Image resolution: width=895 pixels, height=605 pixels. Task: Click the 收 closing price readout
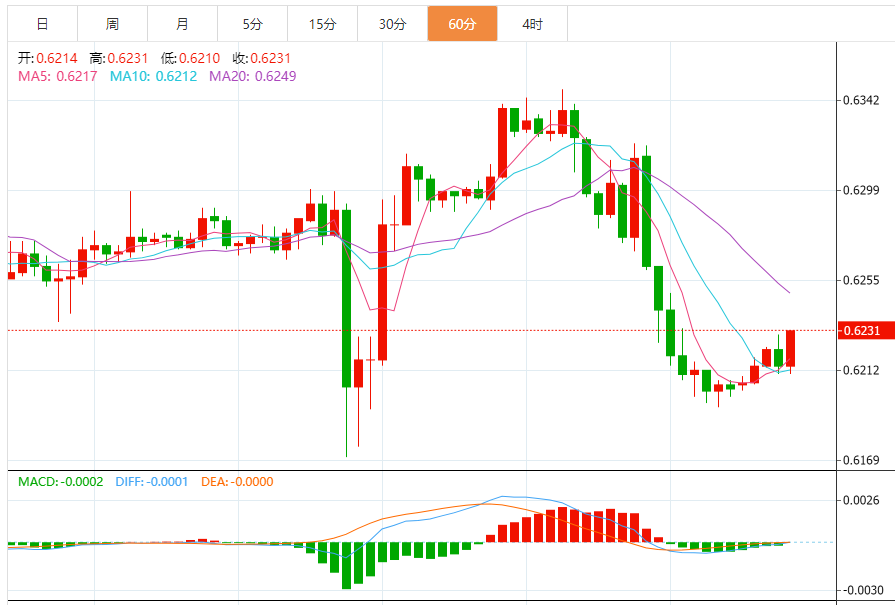(261, 58)
